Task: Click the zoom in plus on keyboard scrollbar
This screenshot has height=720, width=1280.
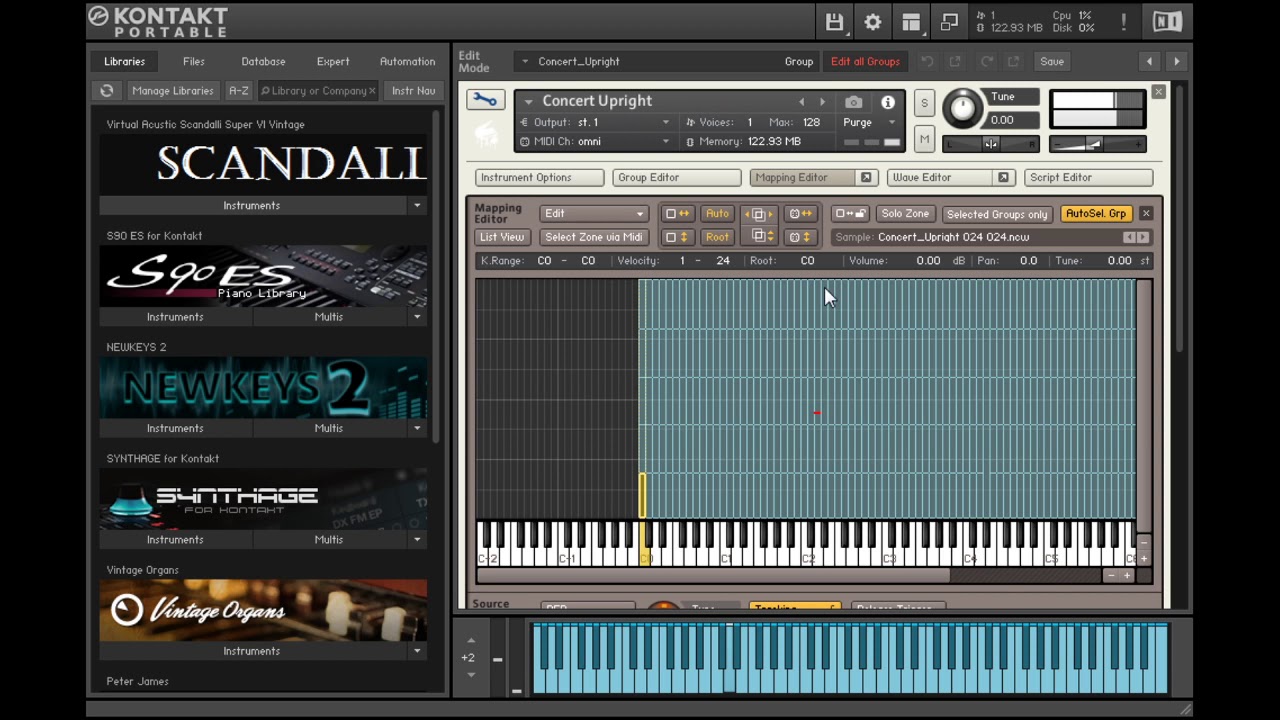Action: coord(1127,576)
